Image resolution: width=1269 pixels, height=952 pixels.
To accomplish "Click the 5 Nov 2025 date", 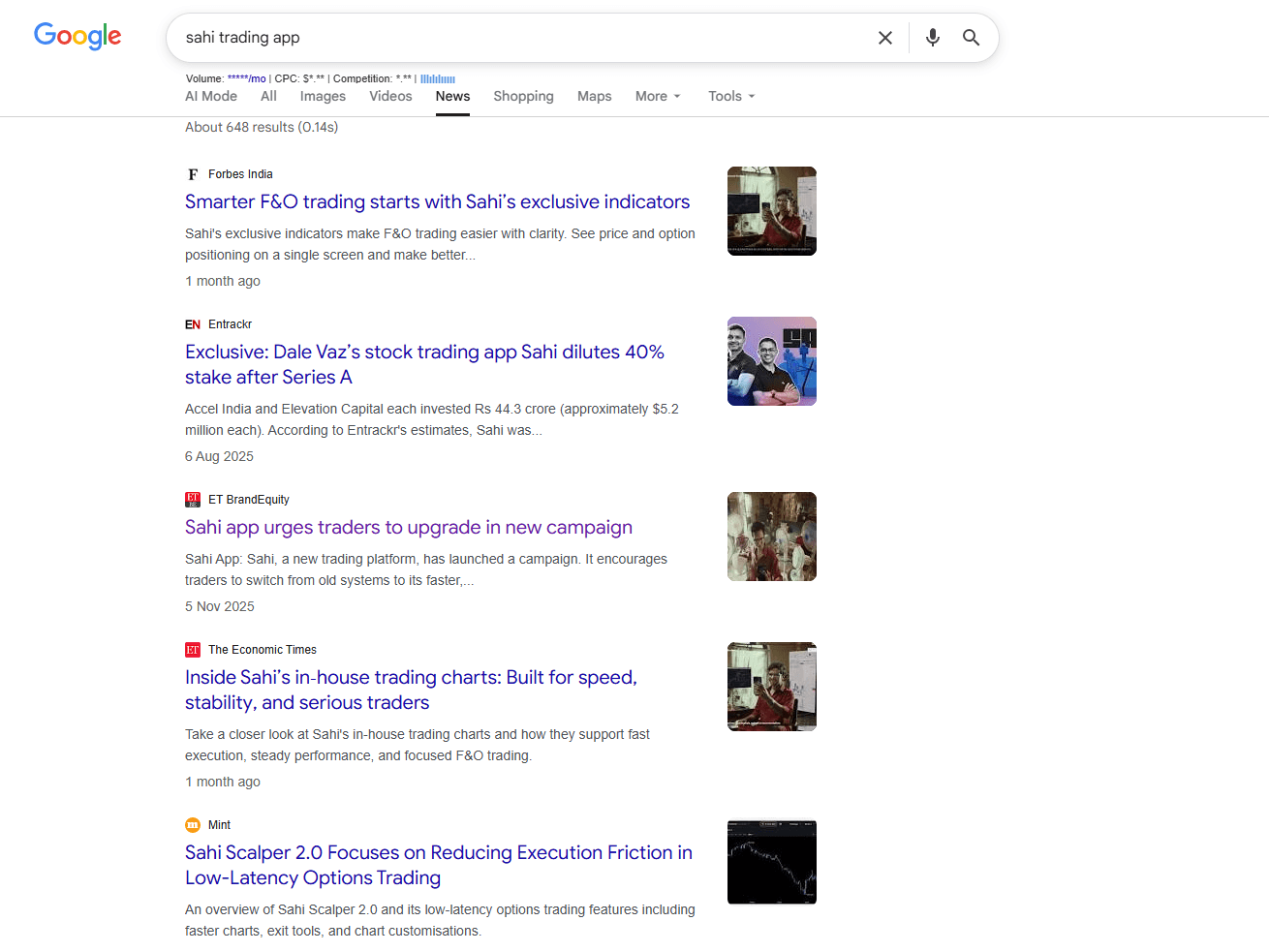I will (220, 606).
